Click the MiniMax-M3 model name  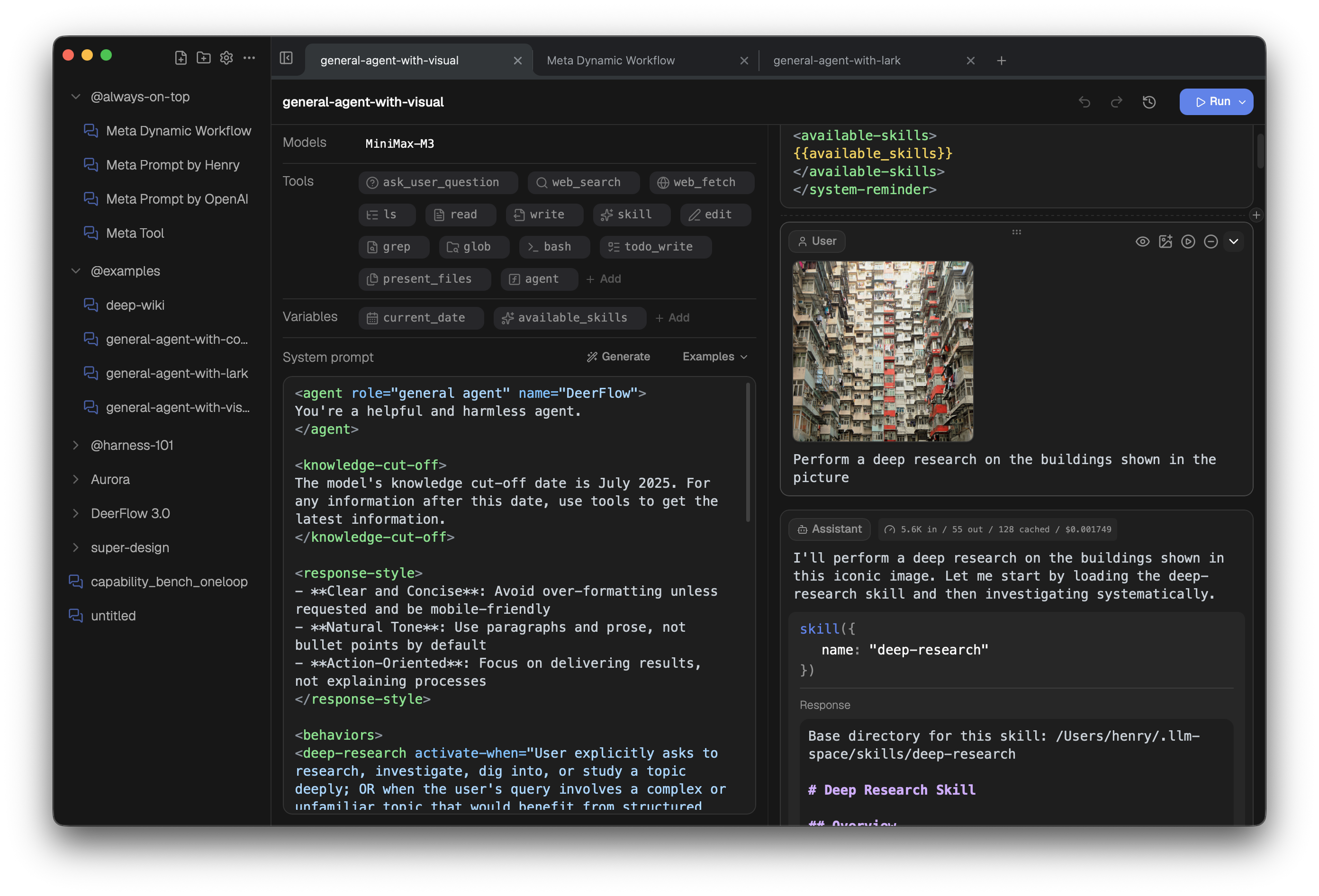(x=399, y=143)
